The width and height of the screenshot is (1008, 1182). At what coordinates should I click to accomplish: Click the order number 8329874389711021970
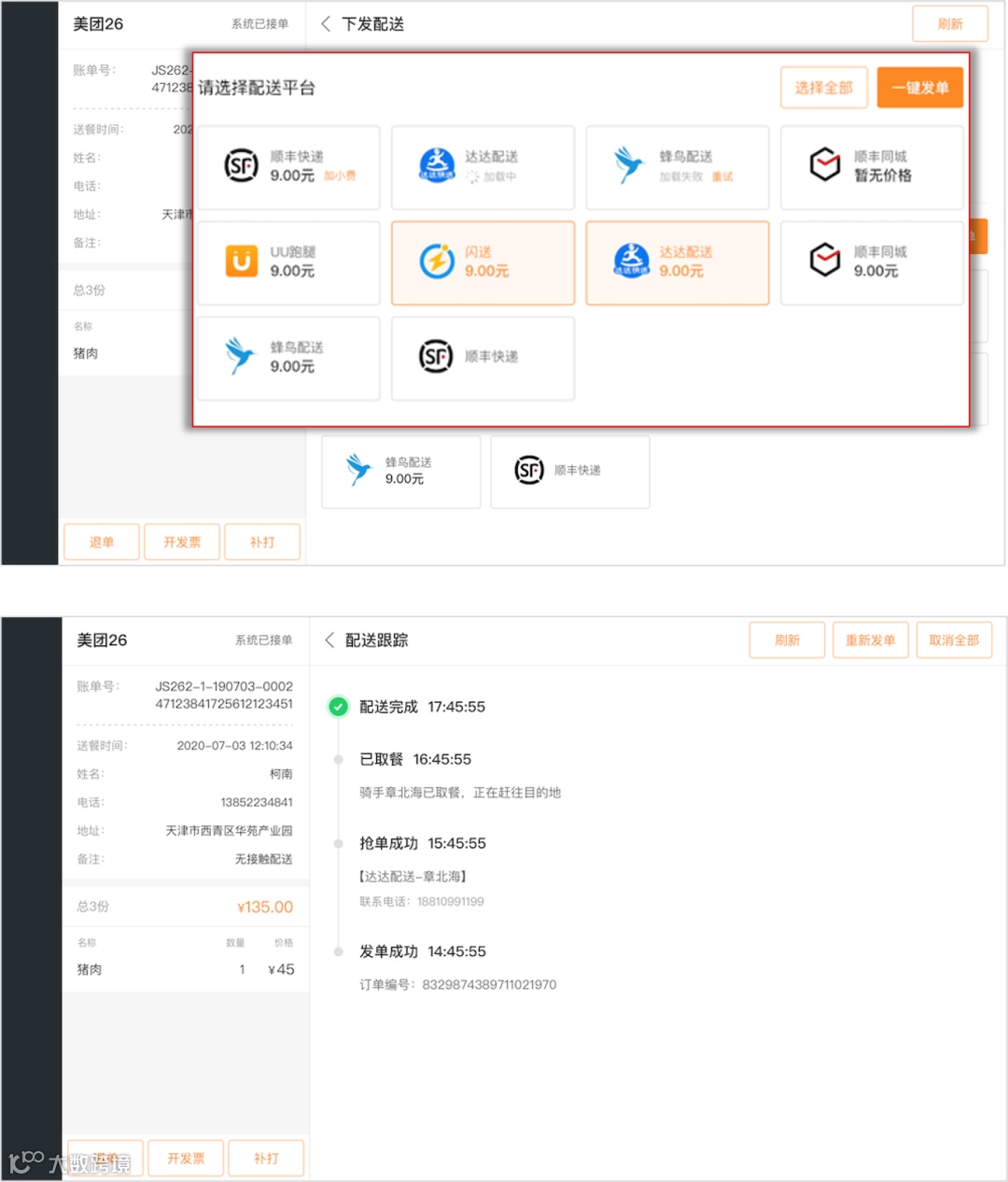(x=489, y=985)
